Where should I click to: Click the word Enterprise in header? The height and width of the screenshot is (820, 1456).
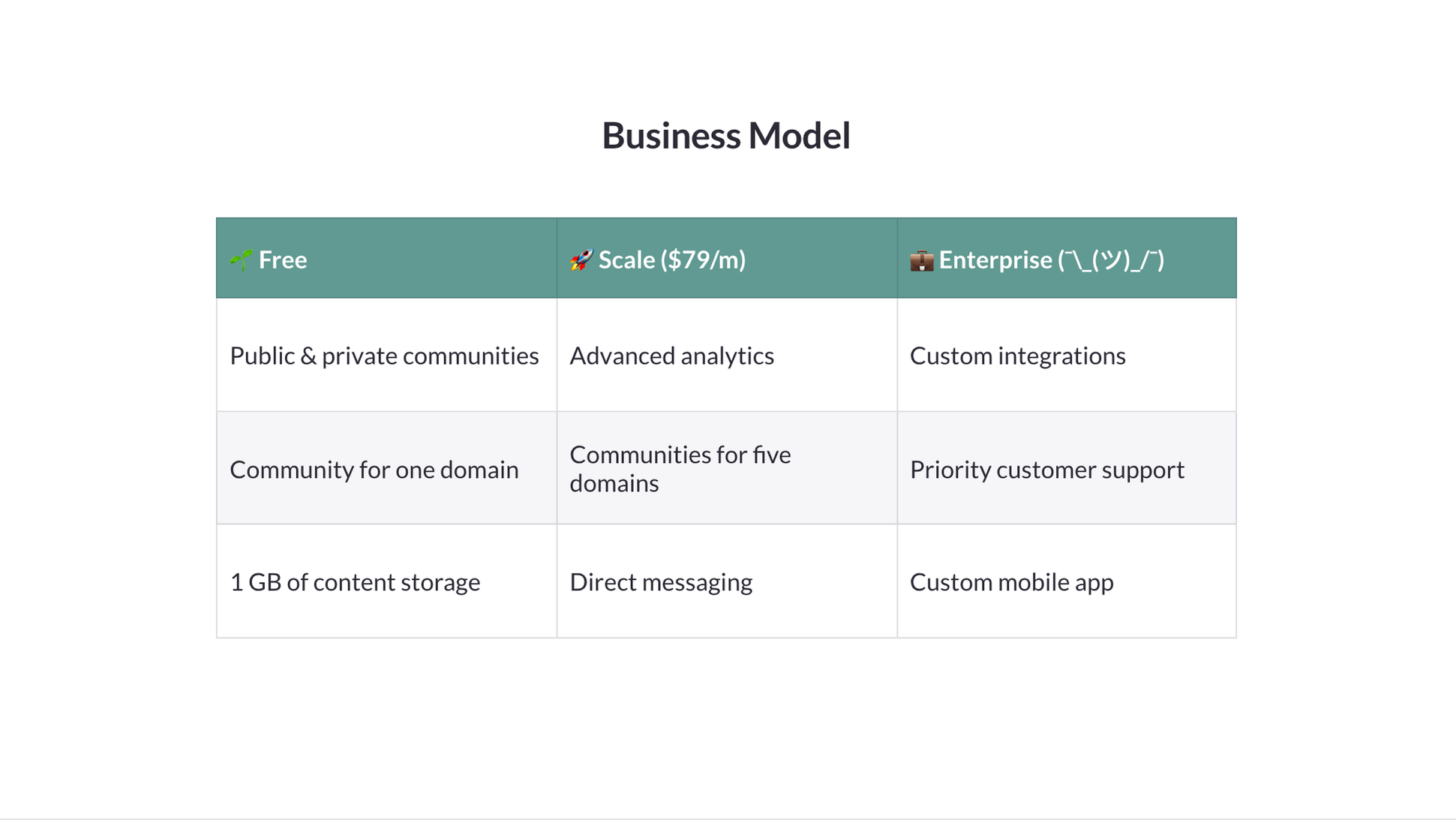pyautogui.click(x=995, y=260)
